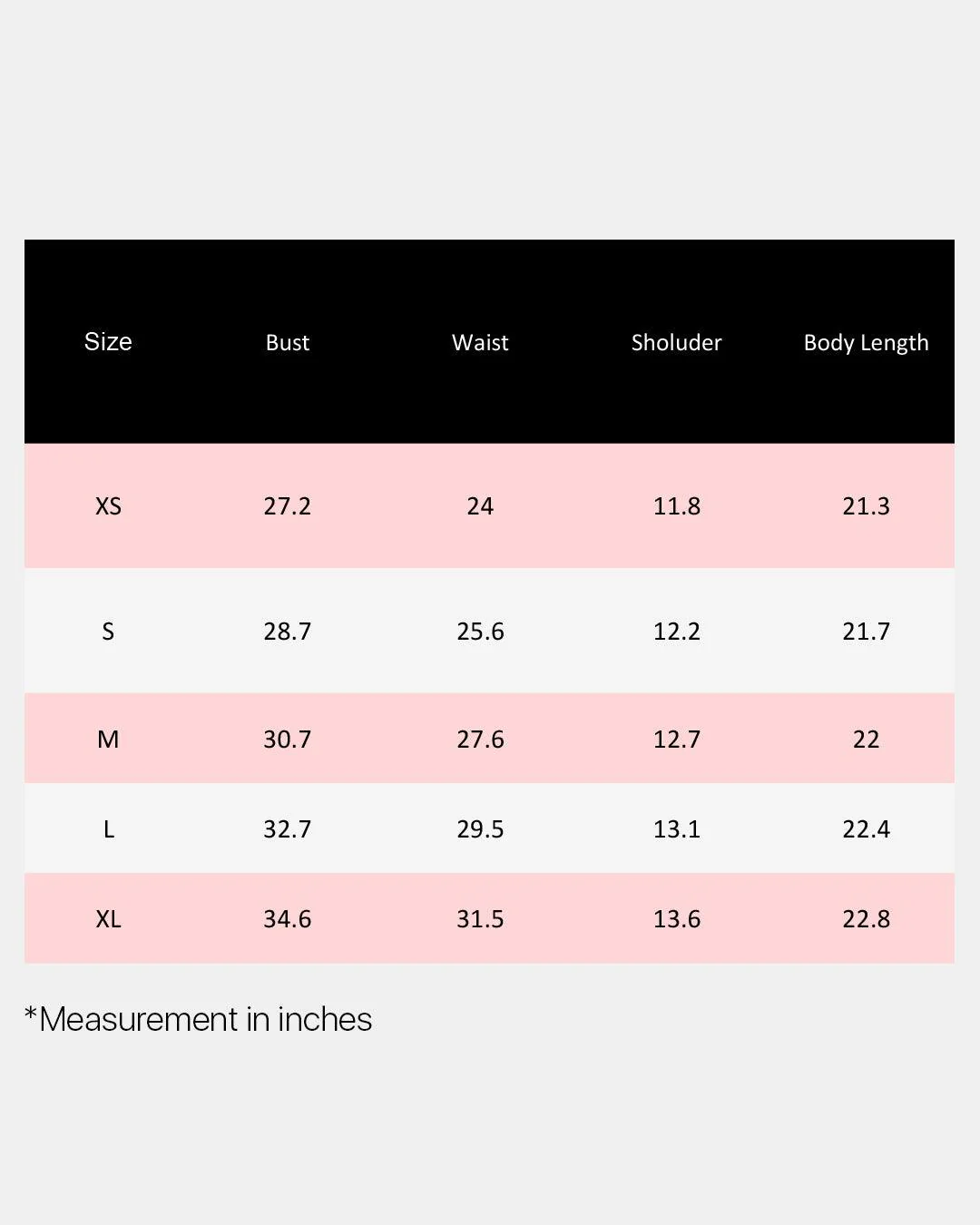Select the XS size row label
Screen dimensions: 980x1225
tap(108, 506)
